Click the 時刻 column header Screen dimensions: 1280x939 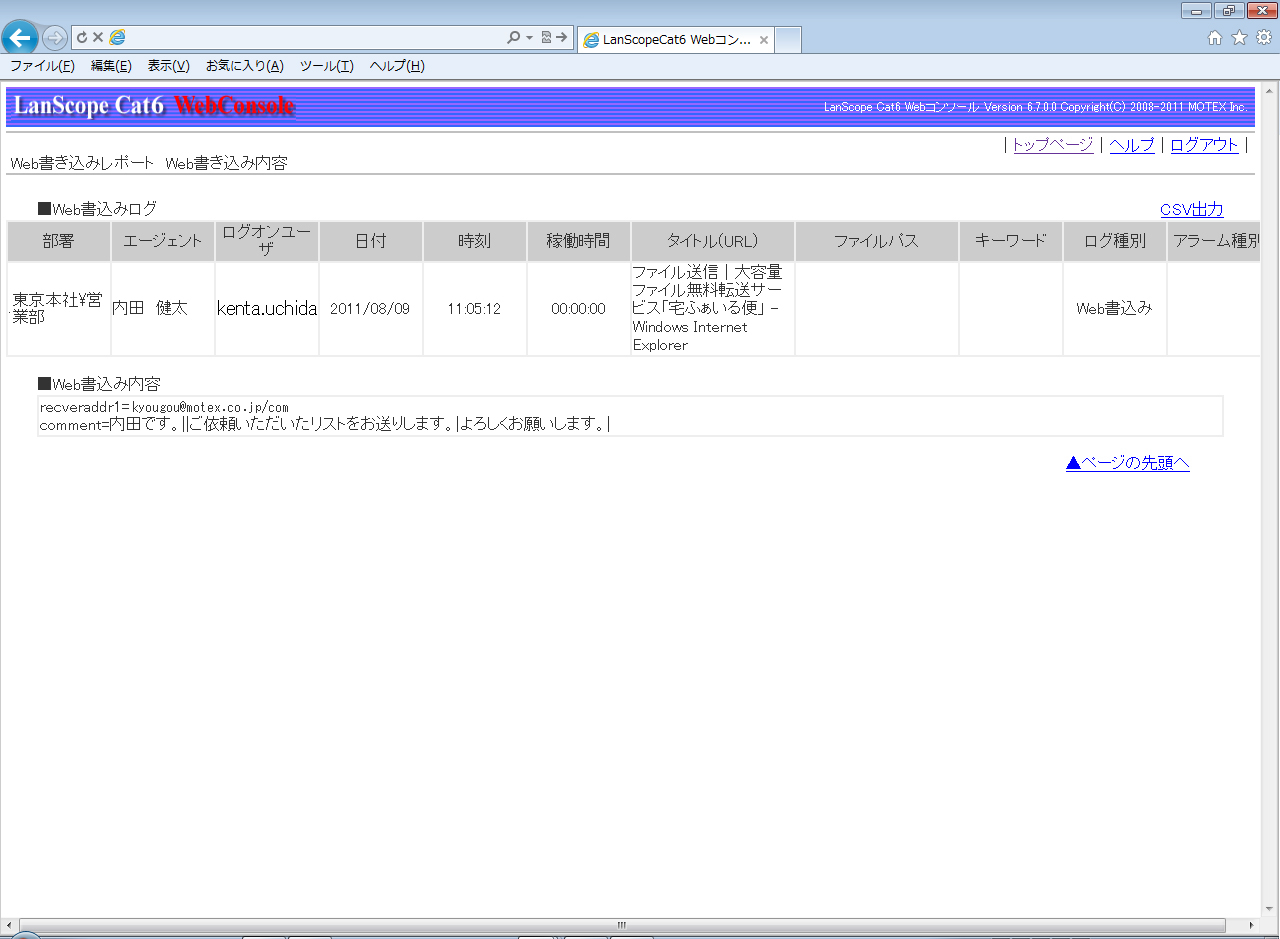(475, 241)
